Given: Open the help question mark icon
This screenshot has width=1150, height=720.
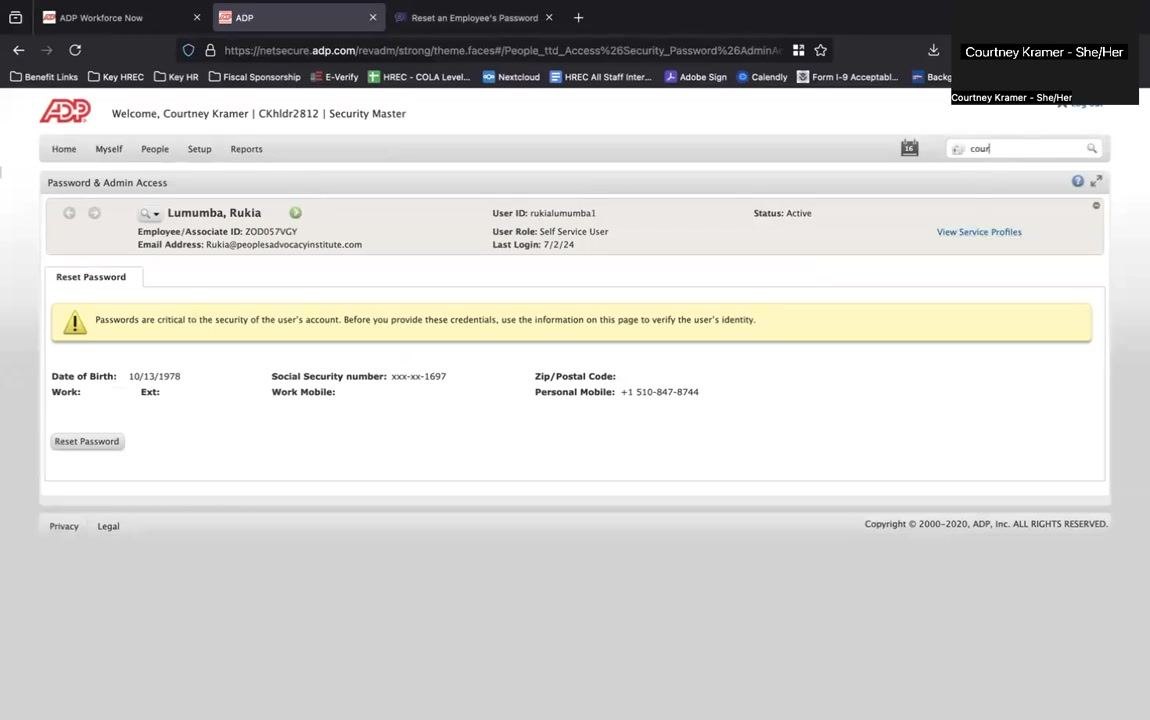Looking at the screenshot, I should [1077, 181].
